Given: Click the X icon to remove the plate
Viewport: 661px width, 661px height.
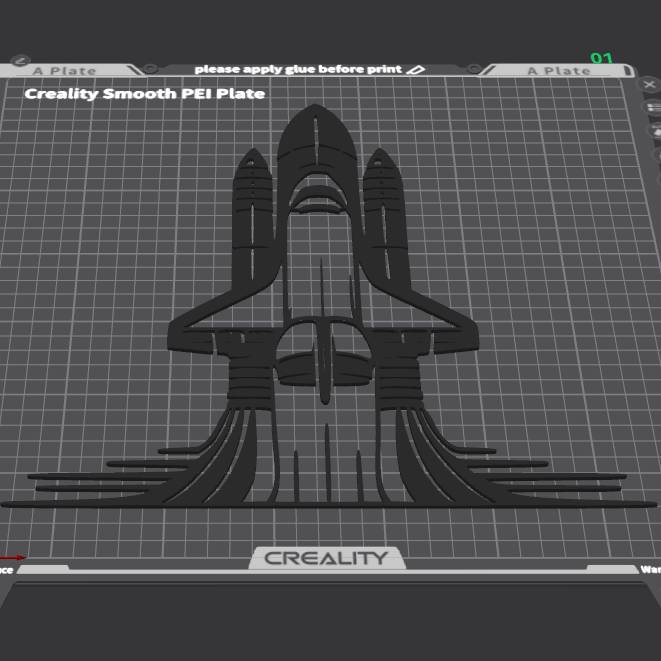Looking at the screenshot, I should (650, 86).
